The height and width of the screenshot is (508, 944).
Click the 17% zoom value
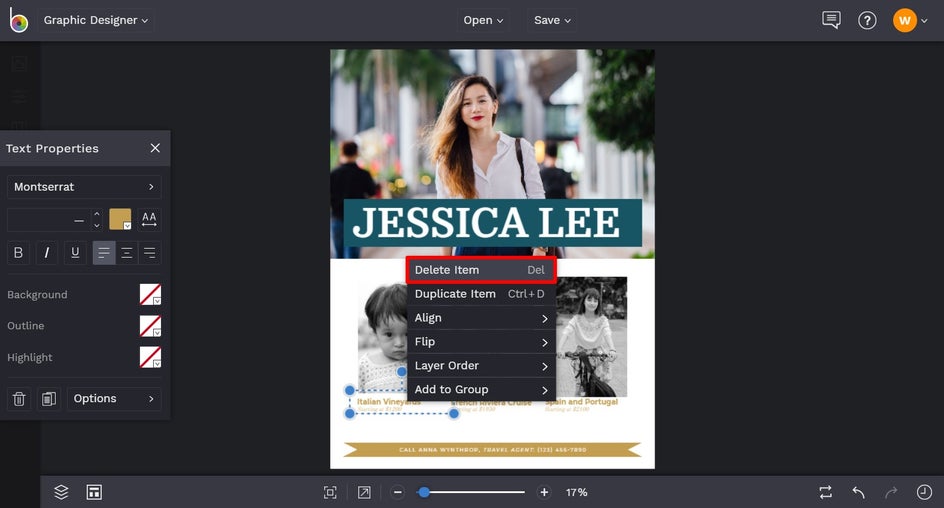576,492
